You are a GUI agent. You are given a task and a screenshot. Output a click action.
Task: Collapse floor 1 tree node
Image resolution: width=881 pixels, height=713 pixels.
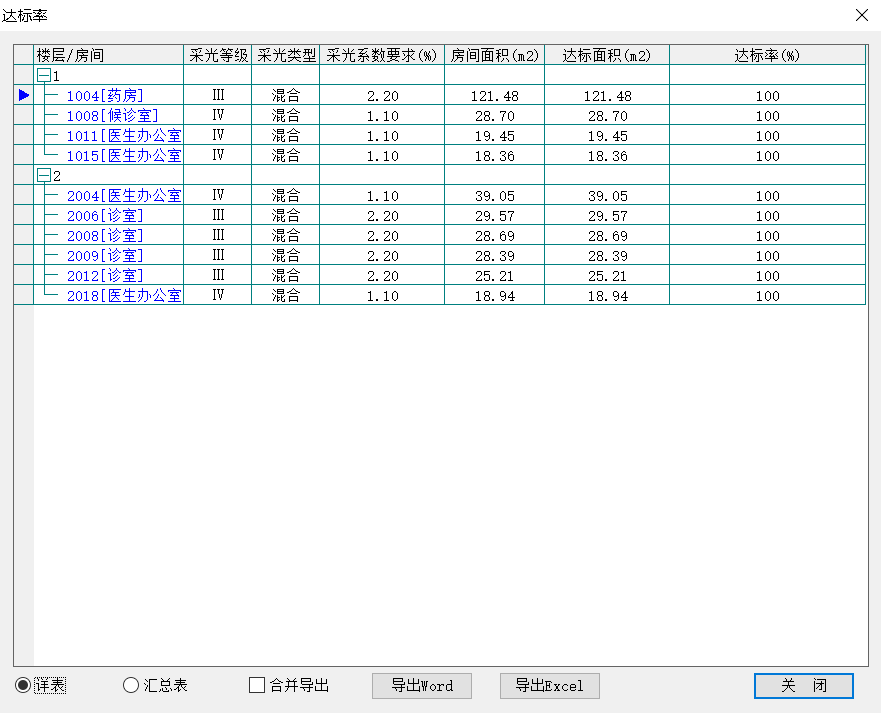click(43, 76)
